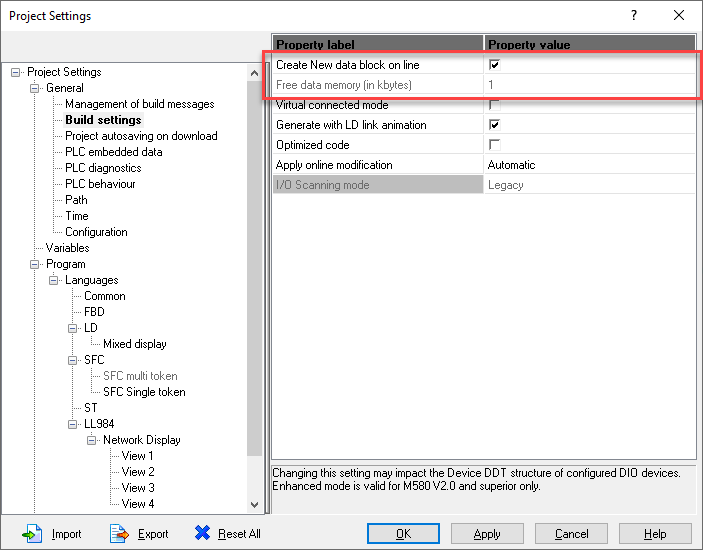Click the Reset All label
This screenshot has width=703, height=550.
(239, 534)
